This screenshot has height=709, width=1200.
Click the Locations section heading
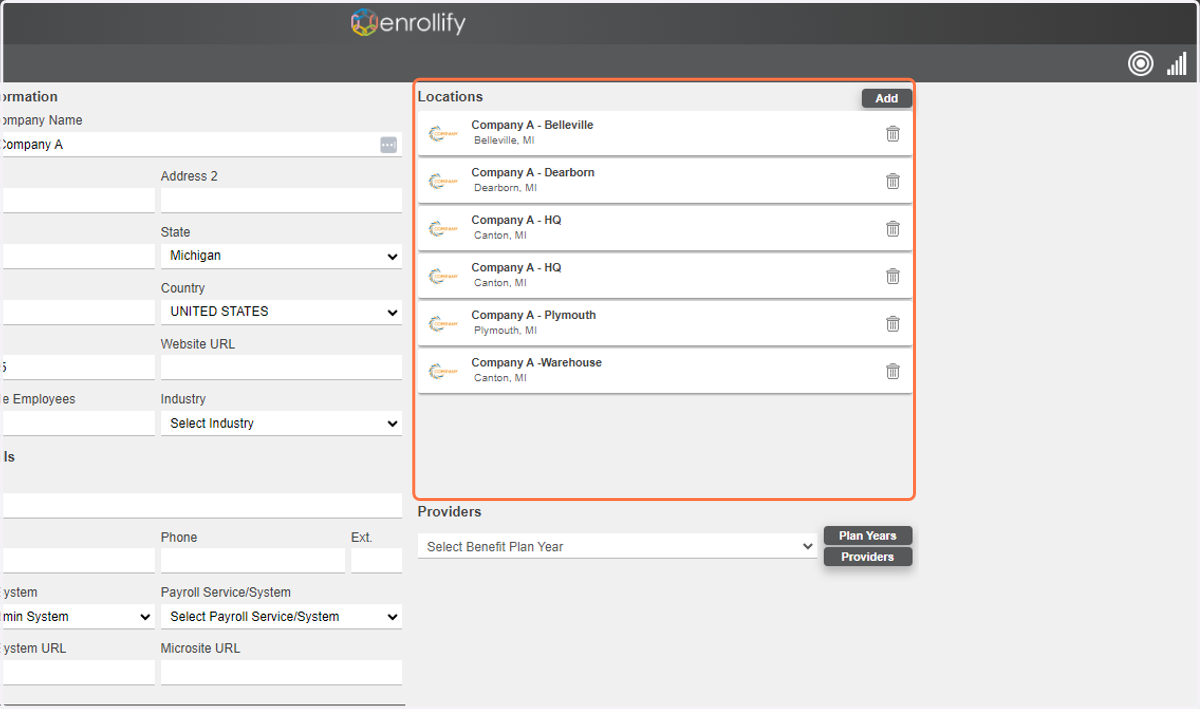point(450,97)
